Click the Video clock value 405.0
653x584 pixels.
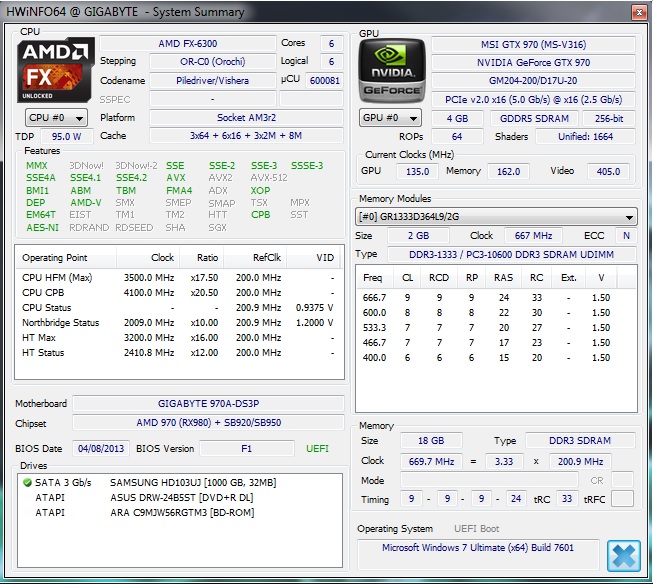[x=608, y=171]
